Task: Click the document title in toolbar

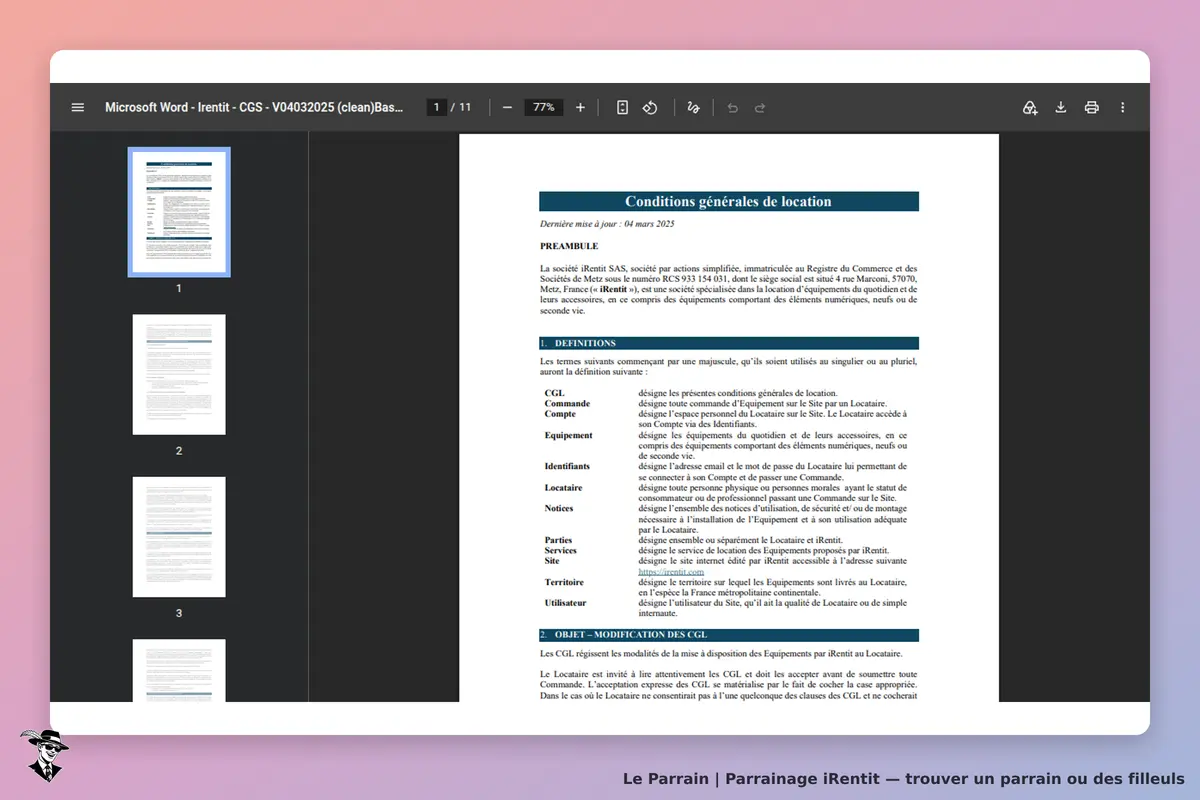Action: click(254, 107)
